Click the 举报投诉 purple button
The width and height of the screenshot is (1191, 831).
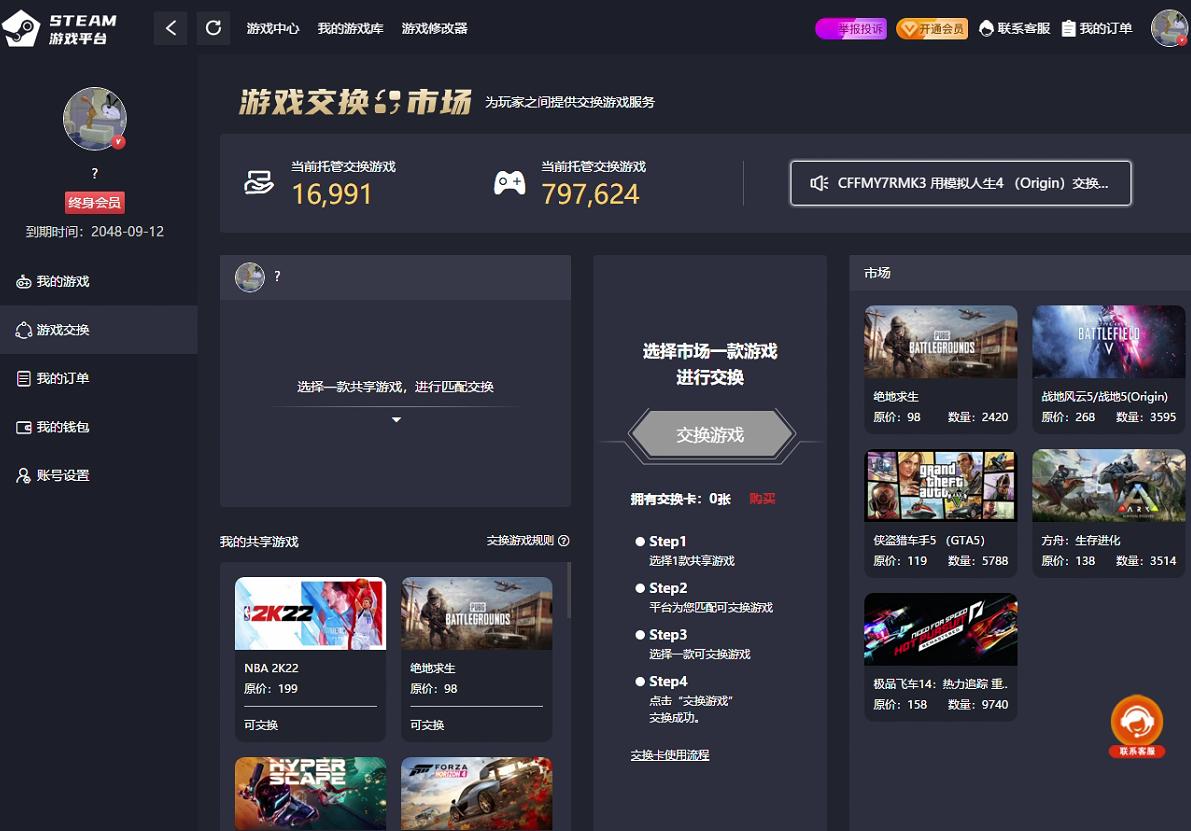point(851,29)
